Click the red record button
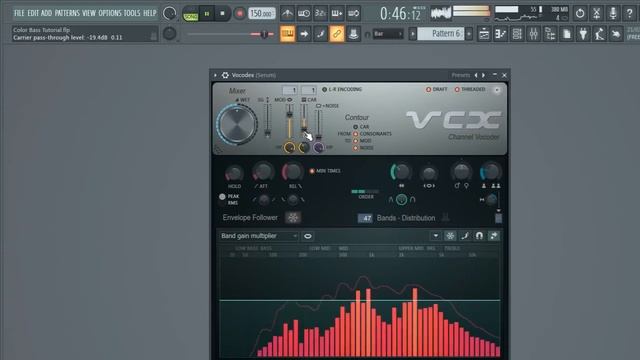This screenshot has width=640, height=360. pos(240,13)
